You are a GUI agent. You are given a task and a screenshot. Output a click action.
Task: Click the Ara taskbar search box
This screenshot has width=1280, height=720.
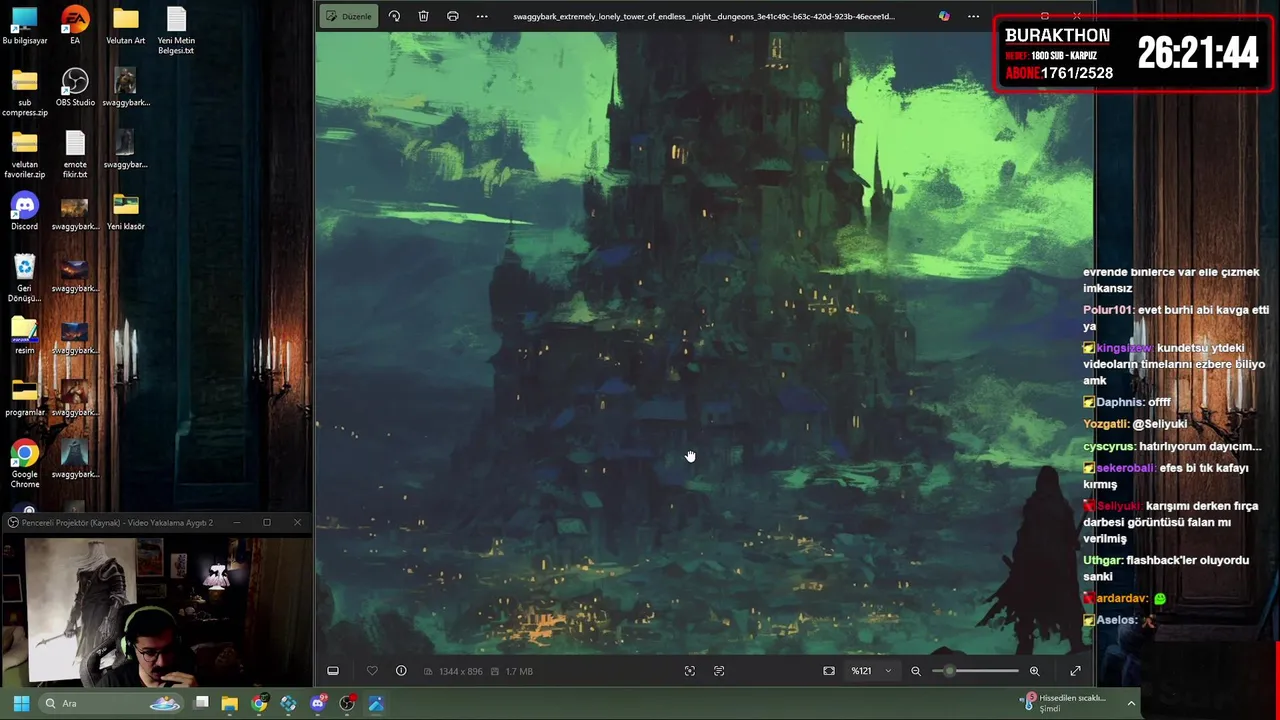click(113, 703)
